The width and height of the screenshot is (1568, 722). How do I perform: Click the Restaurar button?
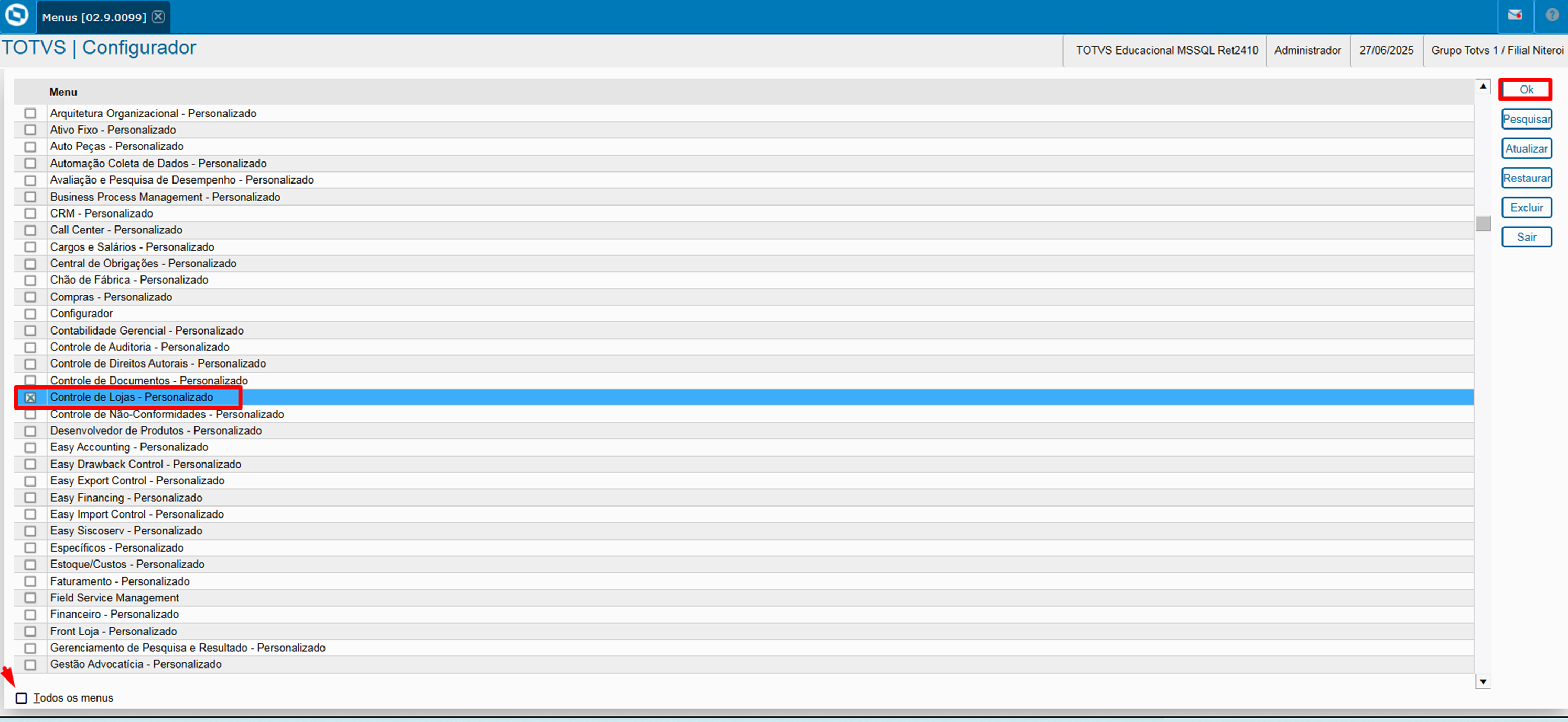[x=1526, y=178]
